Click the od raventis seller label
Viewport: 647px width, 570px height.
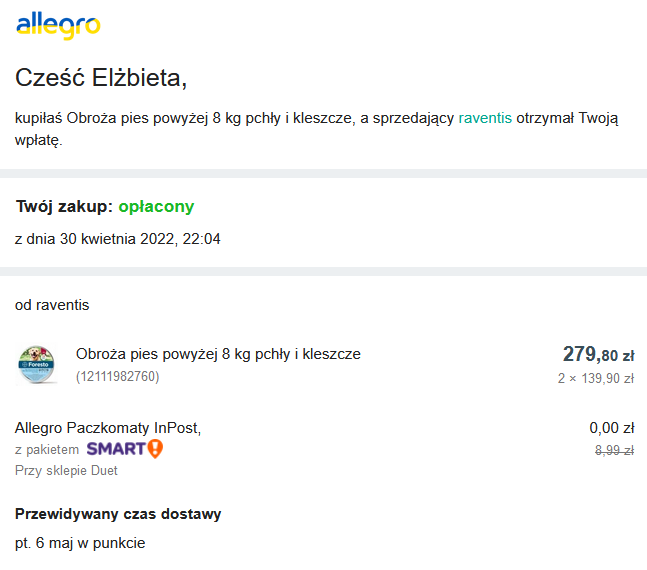tap(52, 305)
